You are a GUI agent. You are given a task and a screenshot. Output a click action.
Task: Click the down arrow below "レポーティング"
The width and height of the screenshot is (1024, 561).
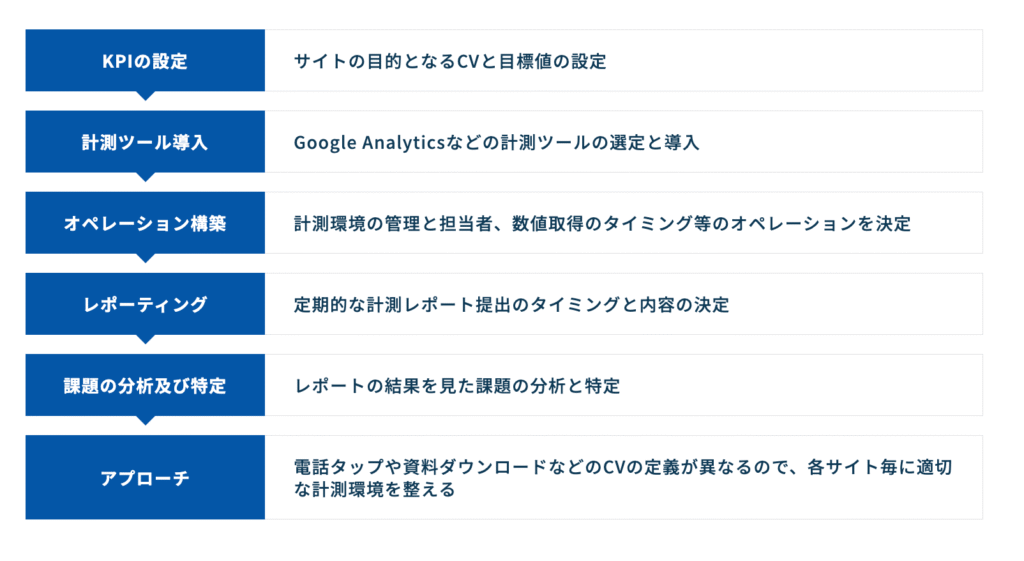146,339
